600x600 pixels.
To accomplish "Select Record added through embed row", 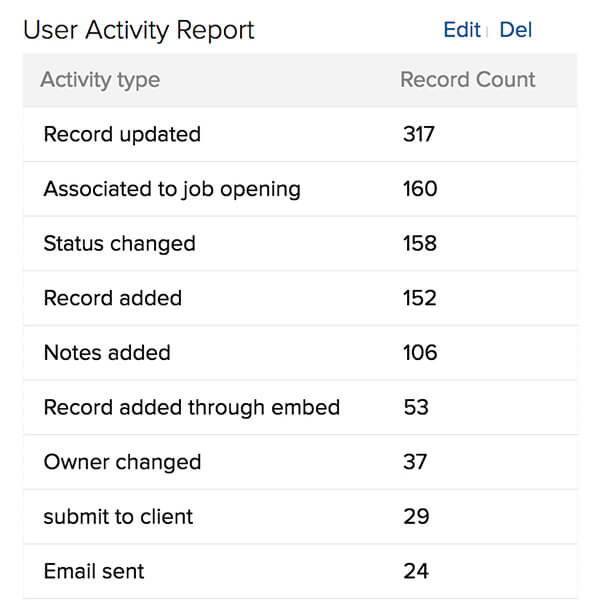I will 192,407.
